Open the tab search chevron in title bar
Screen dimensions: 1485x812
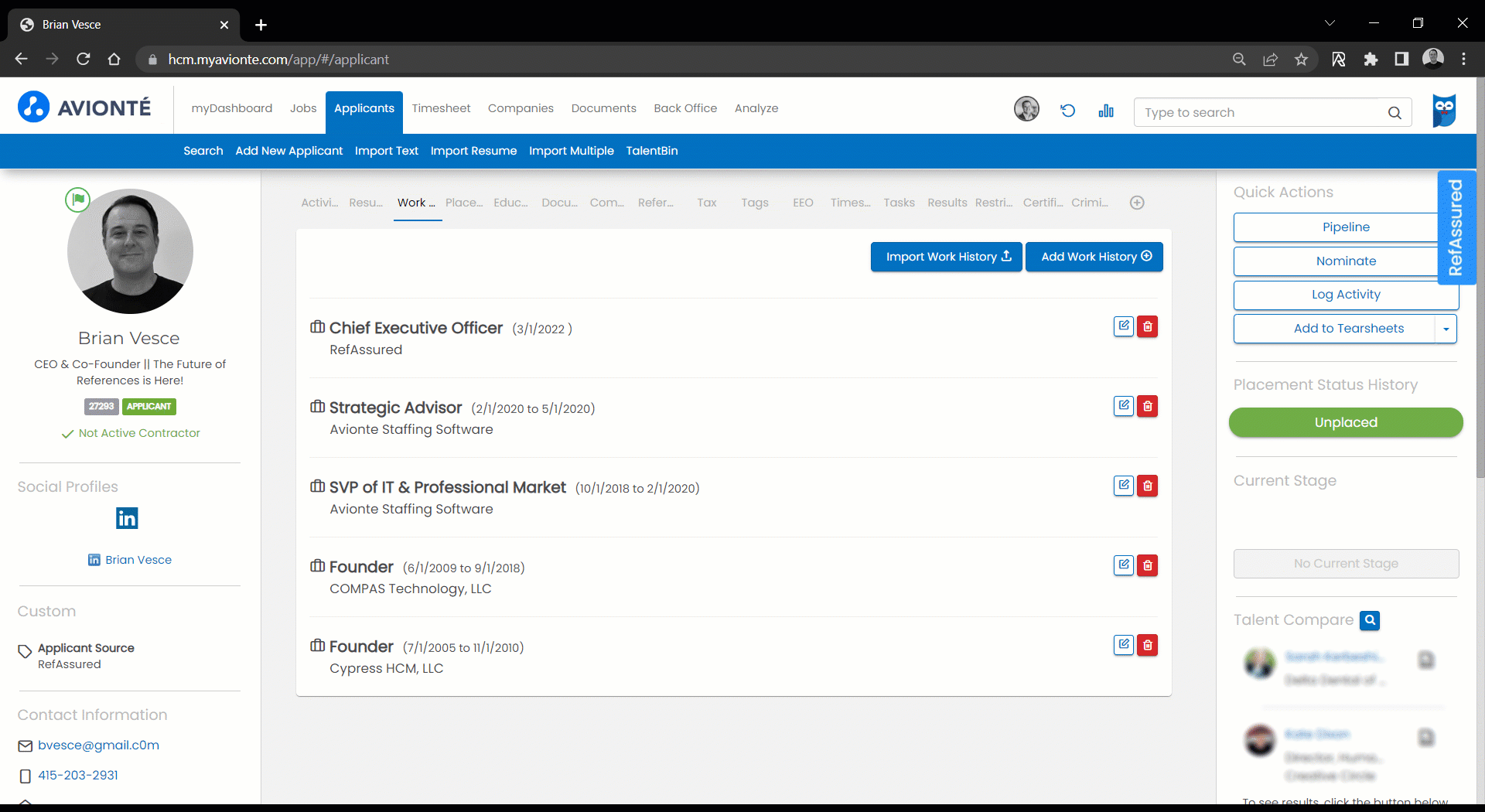click(x=1330, y=23)
